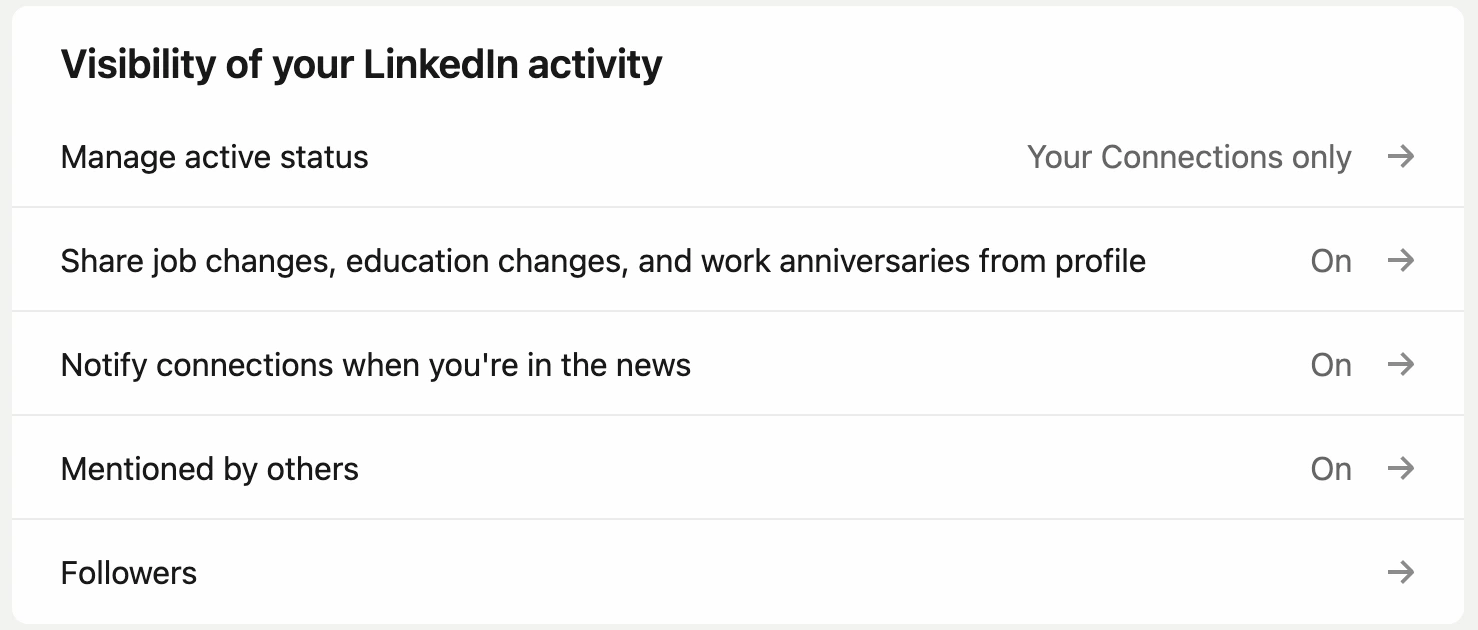Click the On status for Mentioned by others
Screen dimensions: 1478x630
pyautogui.click(x=1331, y=468)
